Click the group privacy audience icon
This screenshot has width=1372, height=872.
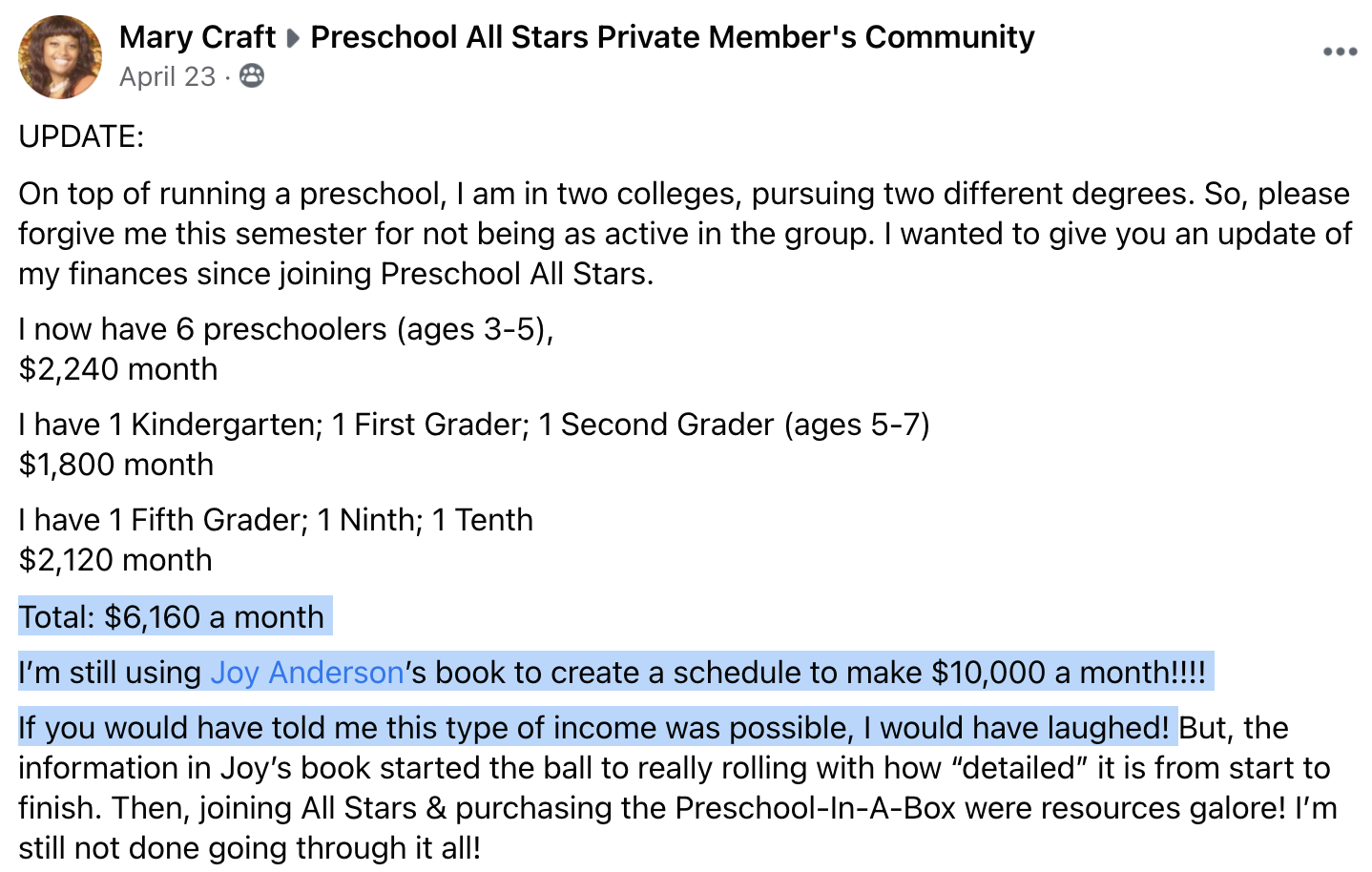(x=252, y=75)
